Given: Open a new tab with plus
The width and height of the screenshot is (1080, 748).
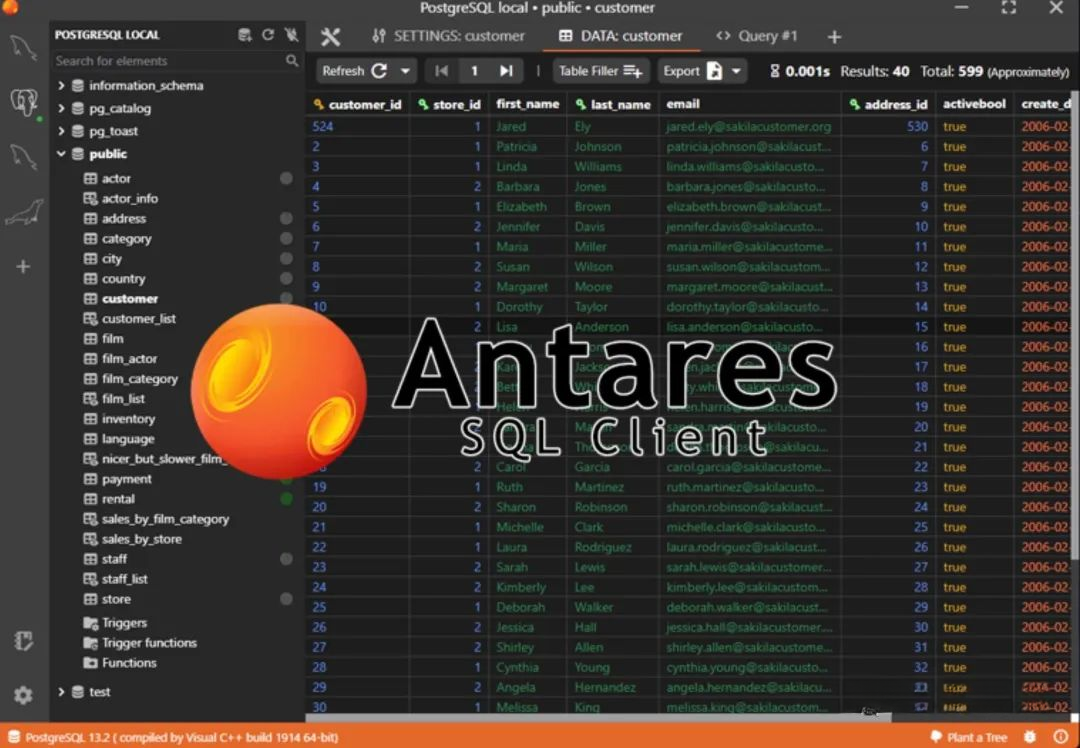Looking at the screenshot, I should point(834,37).
